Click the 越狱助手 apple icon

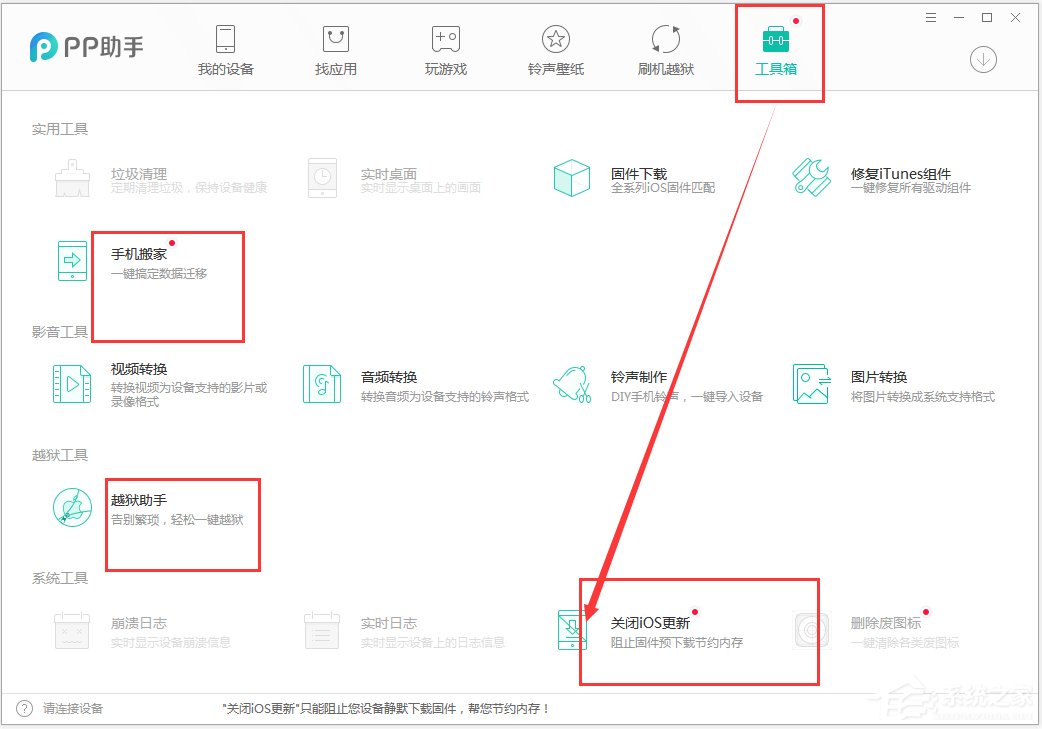click(x=72, y=507)
